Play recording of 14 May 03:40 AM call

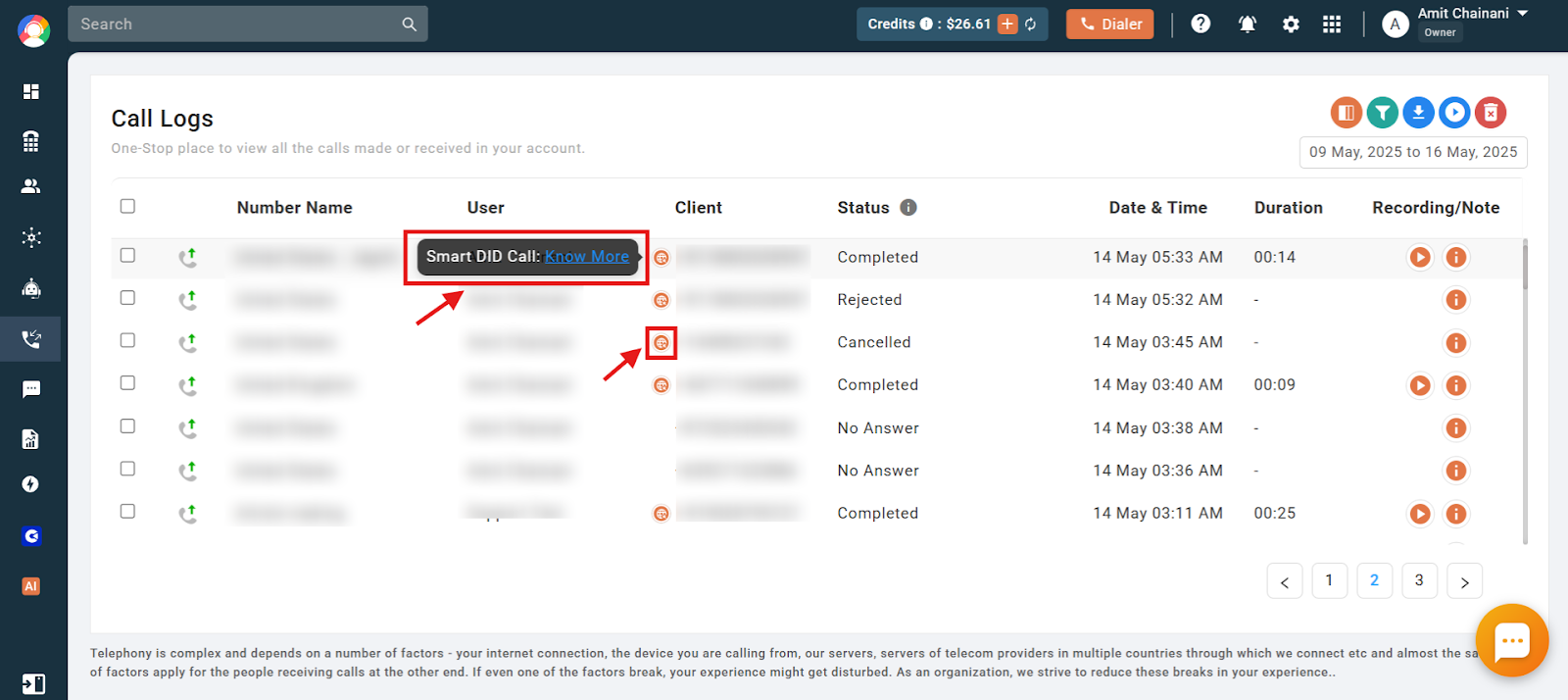pyautogui.click(x=1420, y=385)
